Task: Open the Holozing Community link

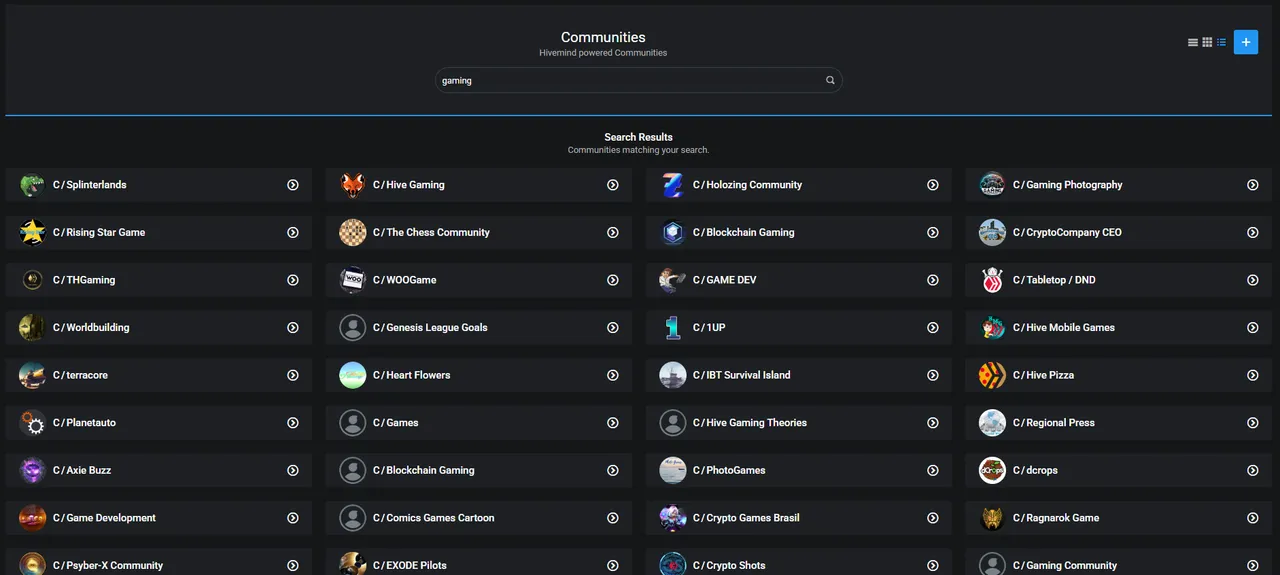Action: [x=747, y=185]
